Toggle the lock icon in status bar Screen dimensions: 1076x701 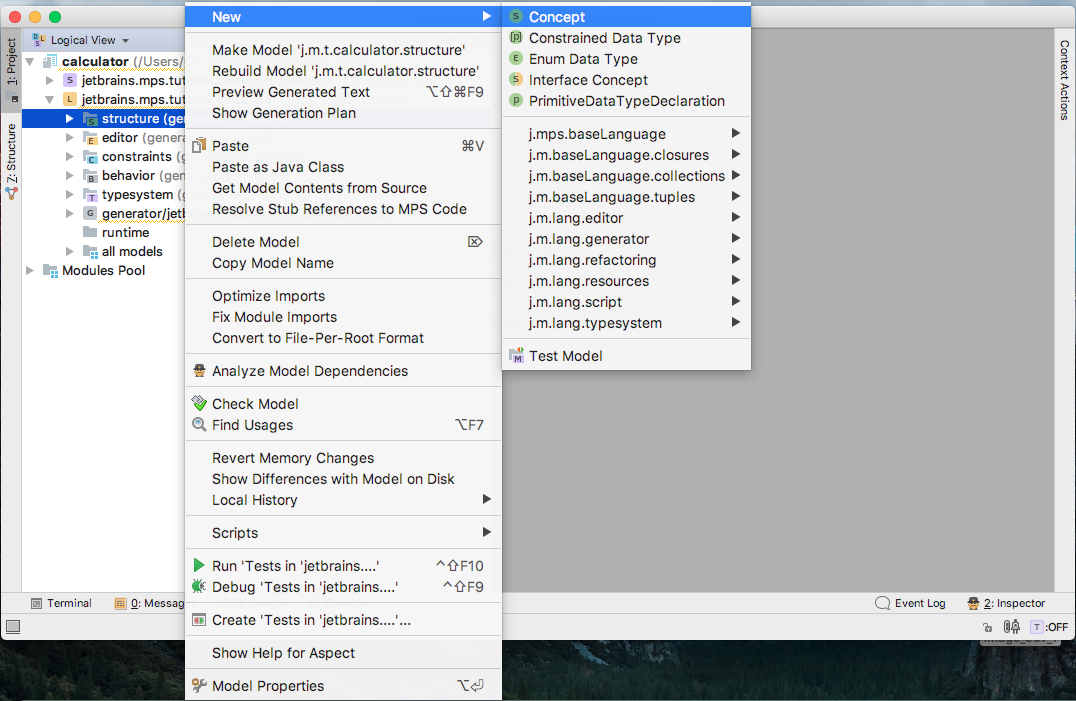(987, 627)
